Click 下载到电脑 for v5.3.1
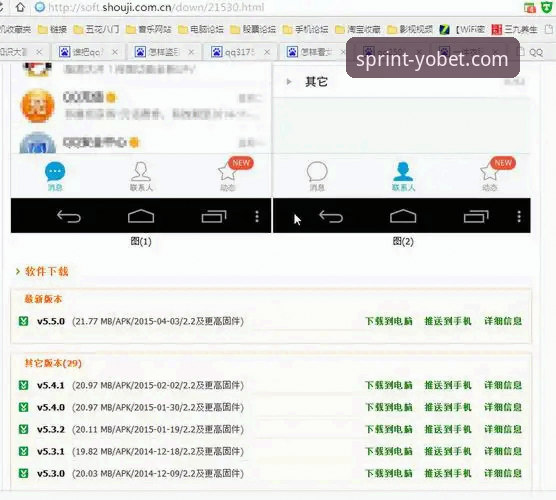The image size is (556, 500). pyautogui.click(x=389, y=451)
